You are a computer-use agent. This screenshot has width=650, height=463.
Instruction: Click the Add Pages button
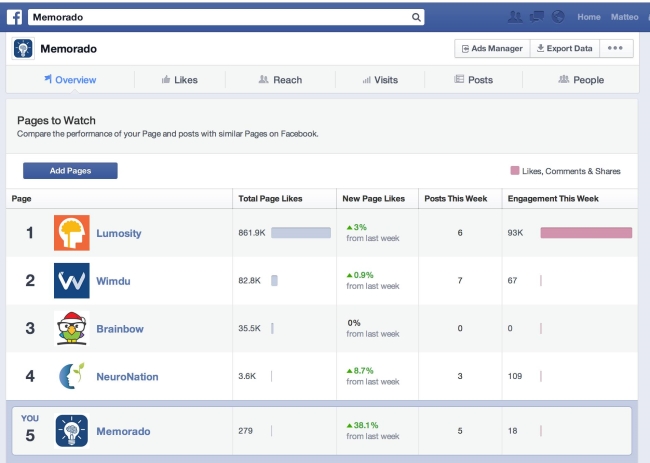[70, 171]
